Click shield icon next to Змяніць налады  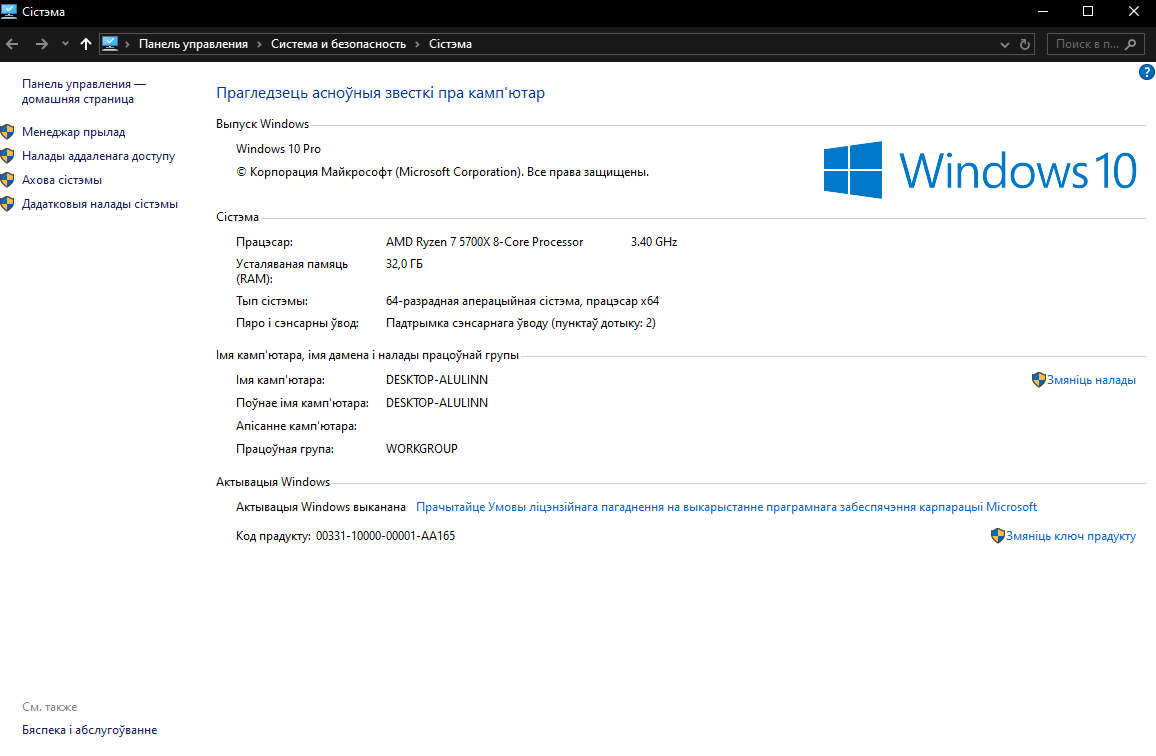1039,380
